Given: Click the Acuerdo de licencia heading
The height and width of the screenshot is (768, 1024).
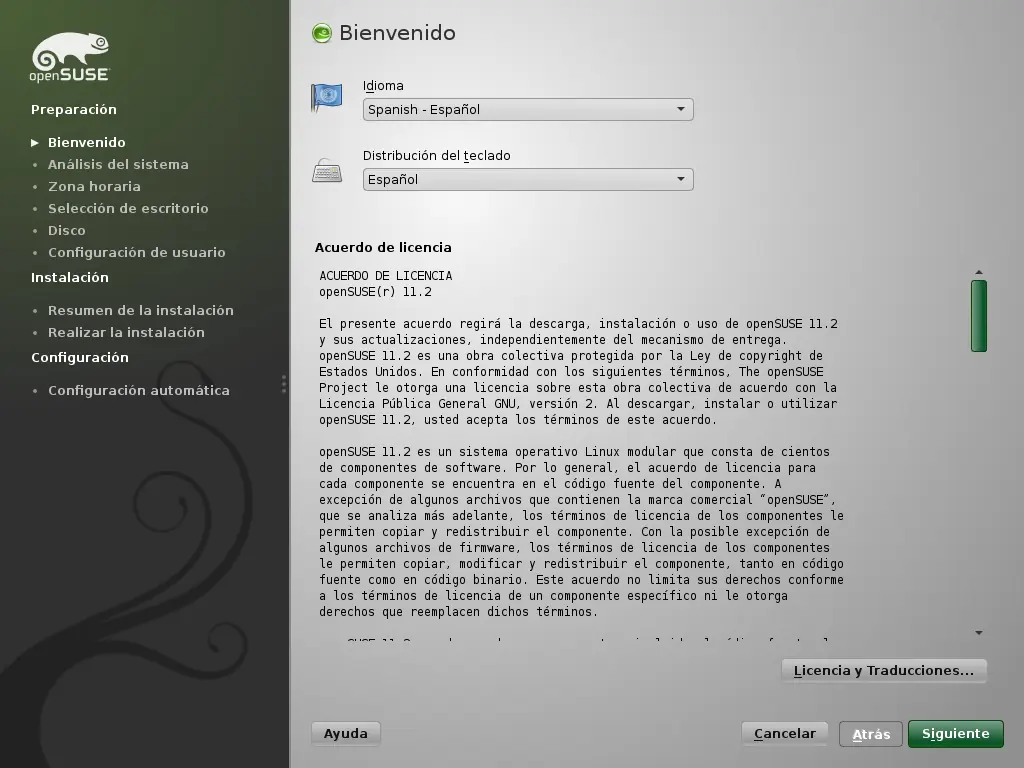Looking at the screenshot, I should pos(383,248).
